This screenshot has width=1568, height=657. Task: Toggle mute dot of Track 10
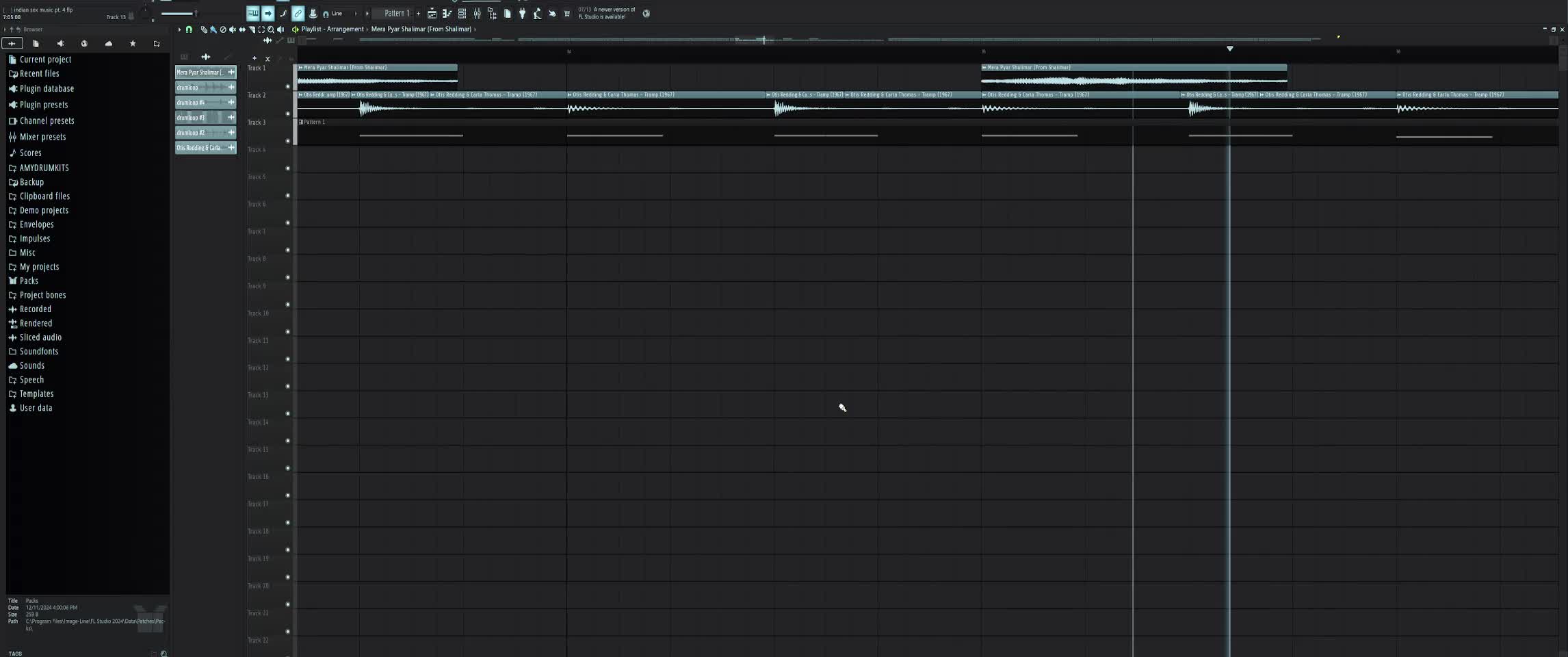(x=287, y=332)
